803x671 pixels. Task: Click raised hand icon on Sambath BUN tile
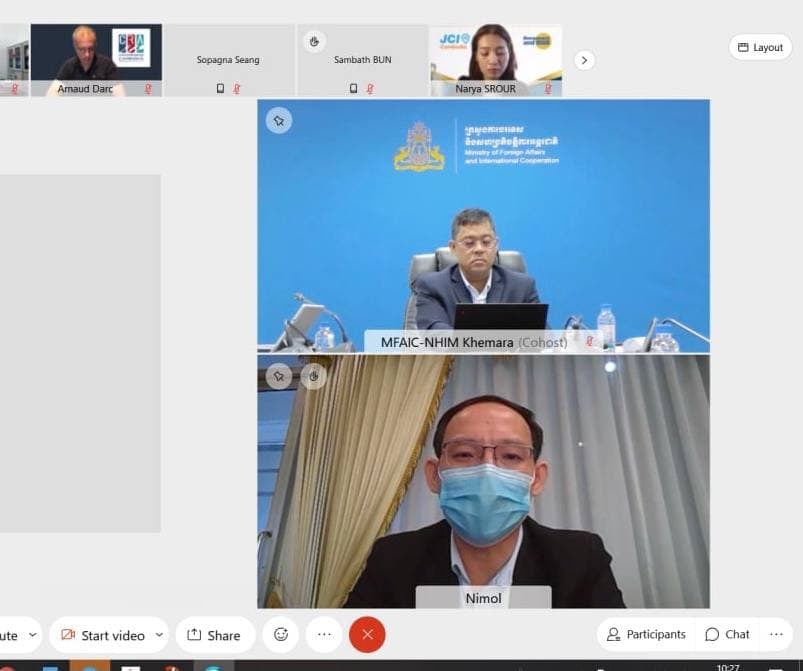(x=314, y=41)
